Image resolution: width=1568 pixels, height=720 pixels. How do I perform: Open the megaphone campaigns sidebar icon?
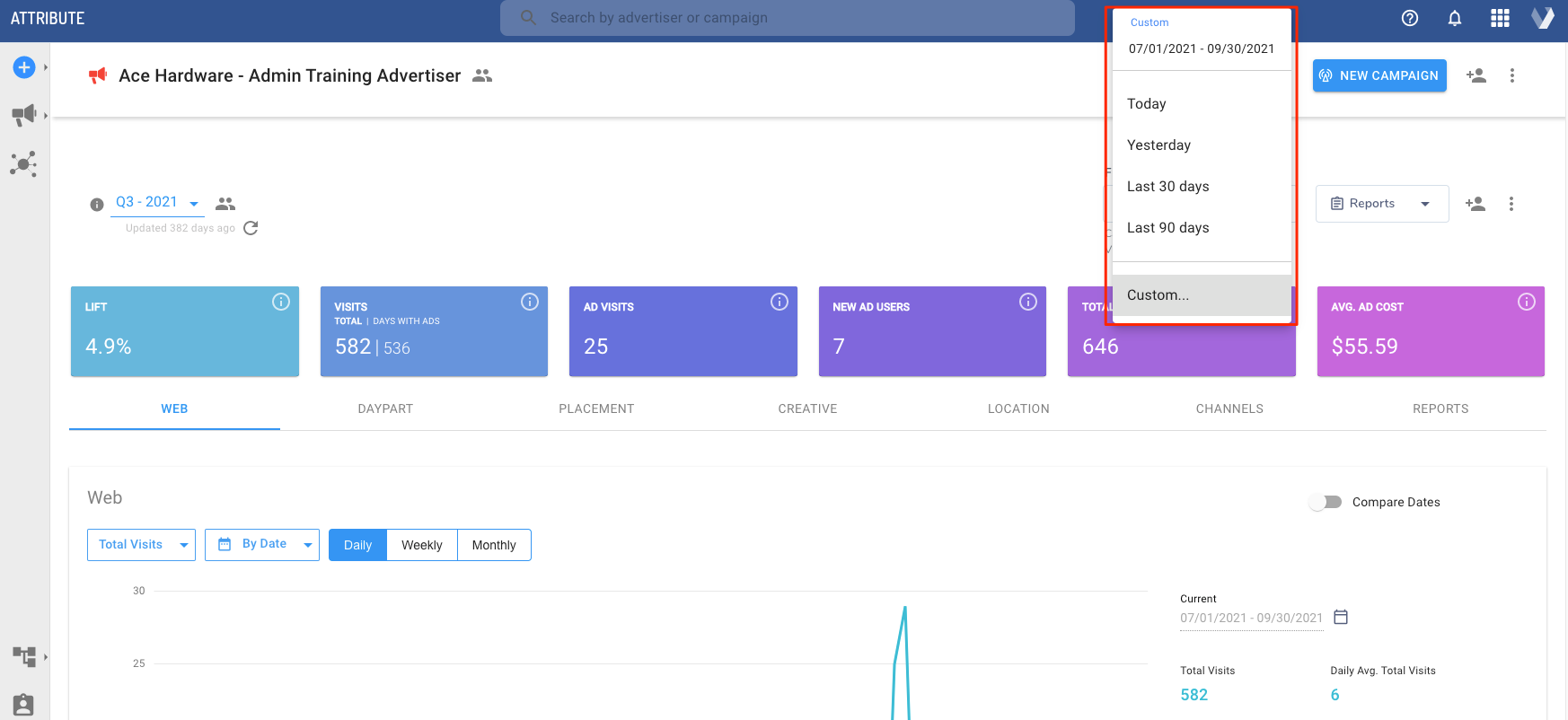click(24, 115)
